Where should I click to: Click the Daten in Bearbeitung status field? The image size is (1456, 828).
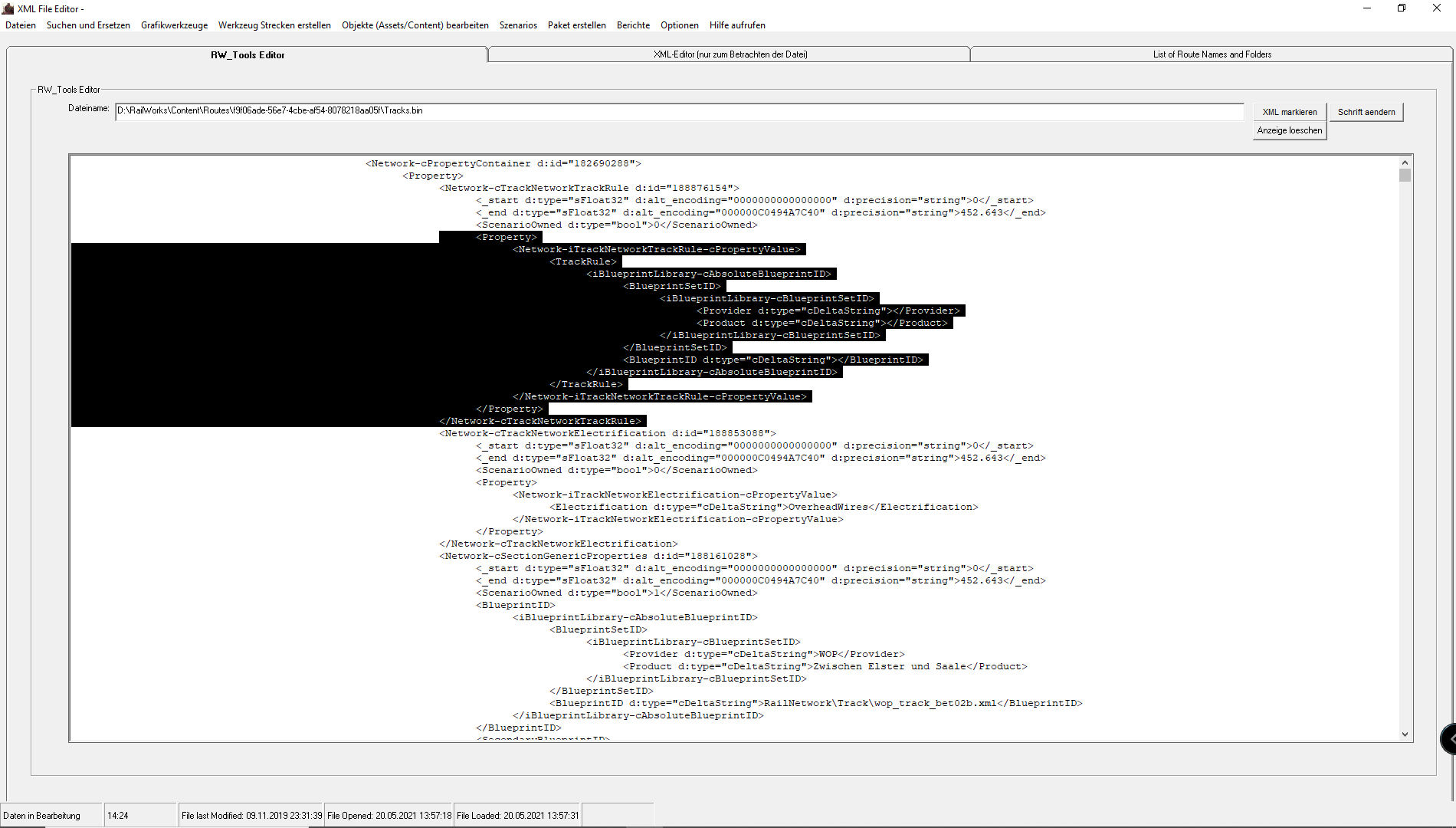pyautogui.click(x=51, y=816)
